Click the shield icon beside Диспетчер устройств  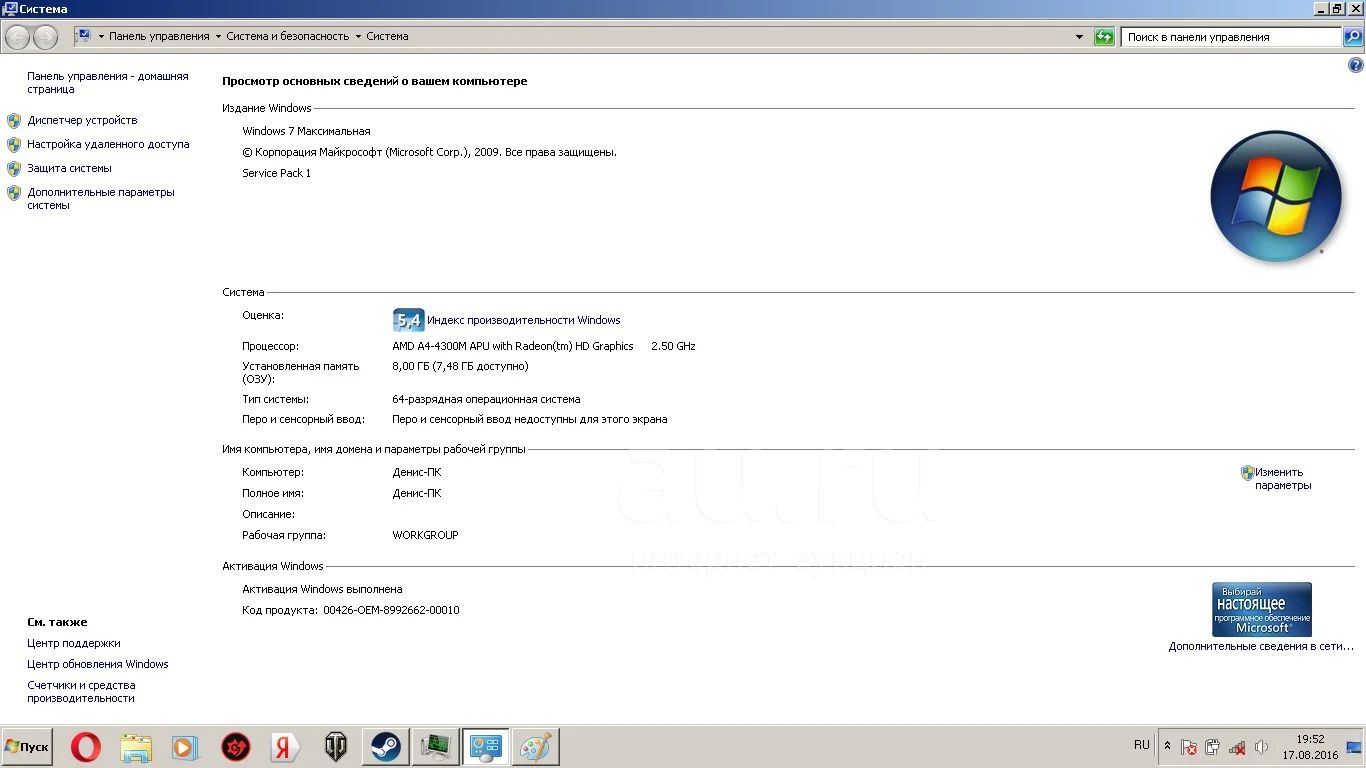14,121
